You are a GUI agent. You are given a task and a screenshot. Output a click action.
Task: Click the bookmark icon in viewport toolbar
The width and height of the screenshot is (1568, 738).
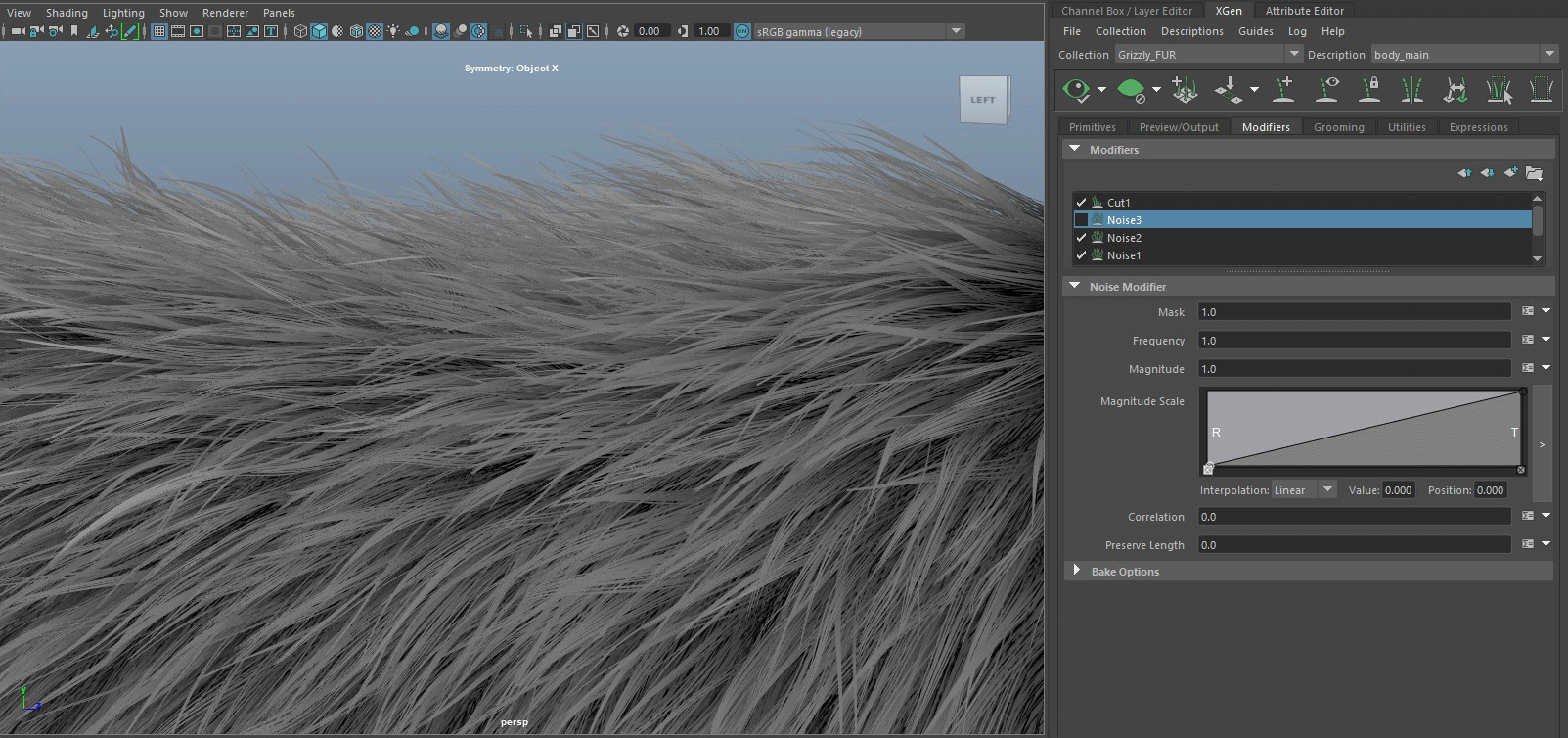pos(74,31)
